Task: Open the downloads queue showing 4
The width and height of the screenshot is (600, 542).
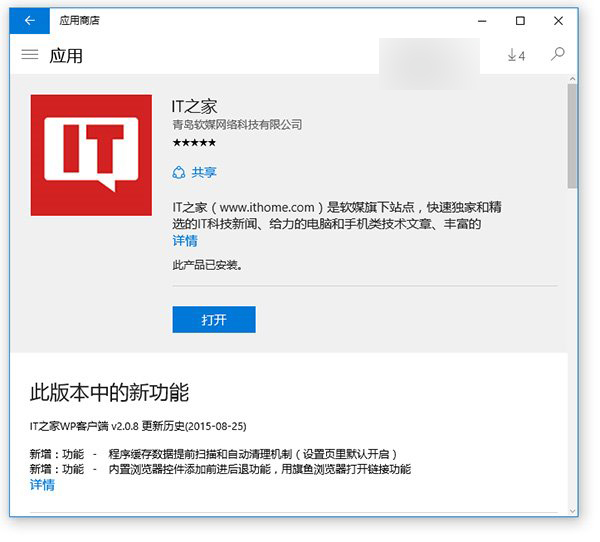Action: (516, 55)
